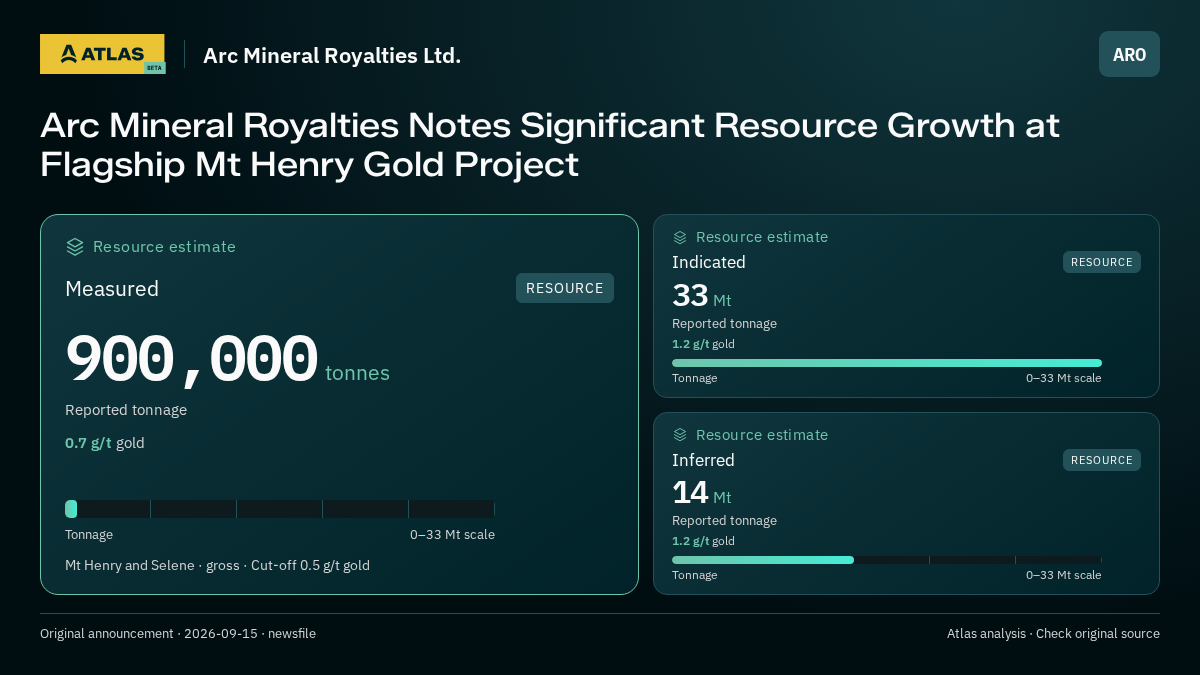1200x675 pixels.
Task: Click Mt Henry and Selene cut-off note
Action: click(217, 566)
